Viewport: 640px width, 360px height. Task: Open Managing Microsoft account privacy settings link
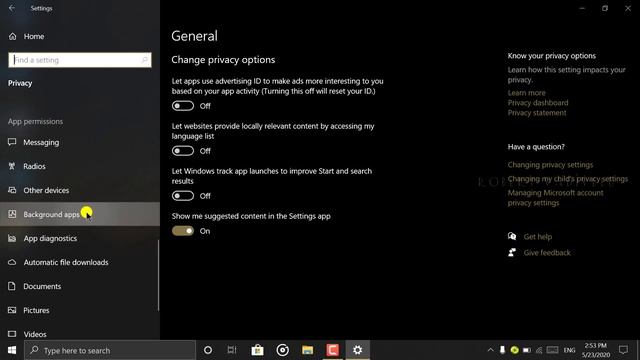point(556,198)
